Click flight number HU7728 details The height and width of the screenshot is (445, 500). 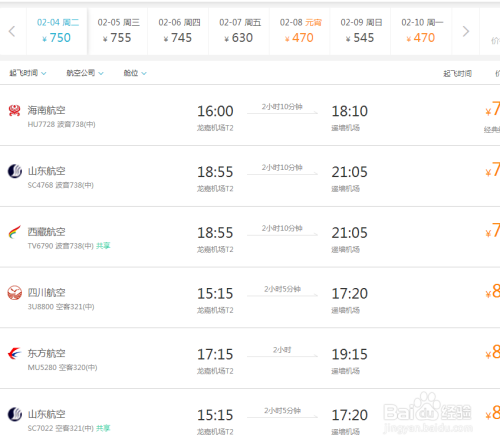[61, 124]
